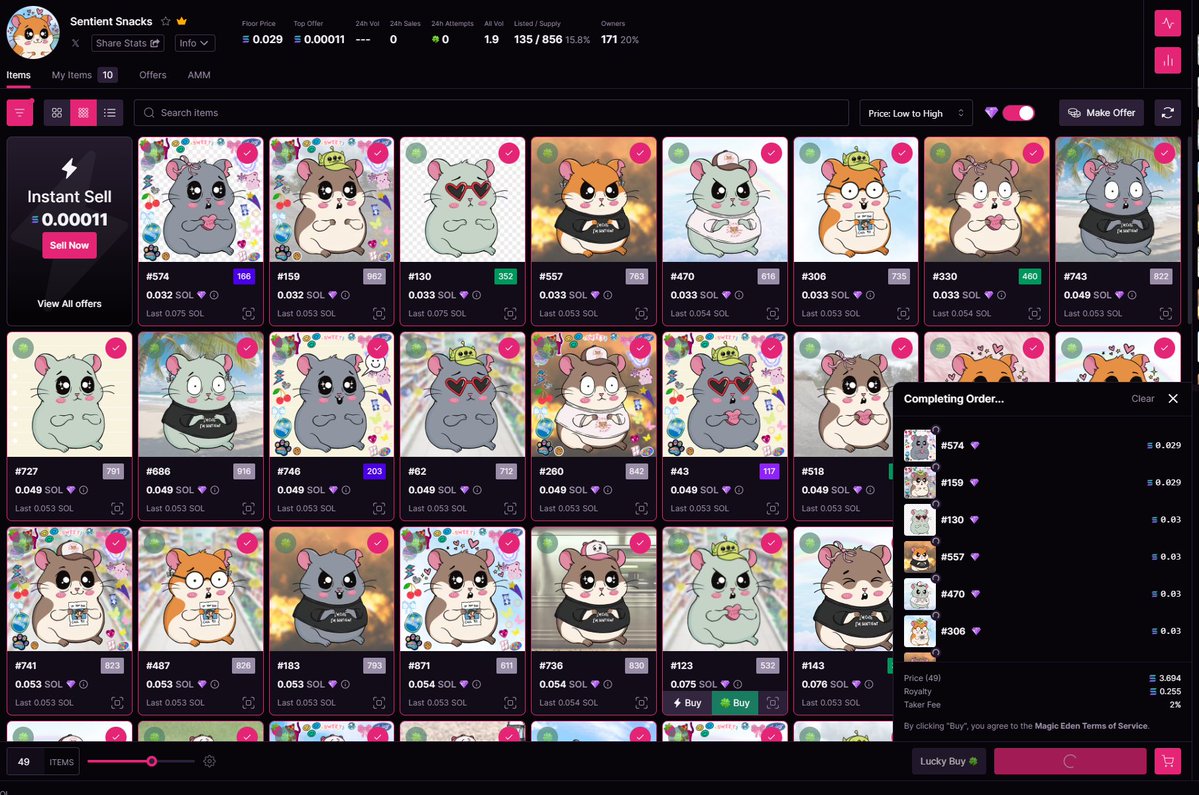Click the info icon on #574
The image size is (1199, 795).
(x=214, y=295)
